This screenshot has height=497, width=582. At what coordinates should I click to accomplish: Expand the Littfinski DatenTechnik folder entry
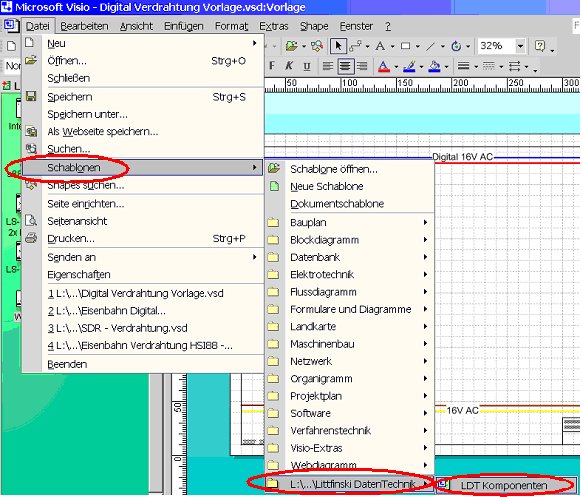350,484
